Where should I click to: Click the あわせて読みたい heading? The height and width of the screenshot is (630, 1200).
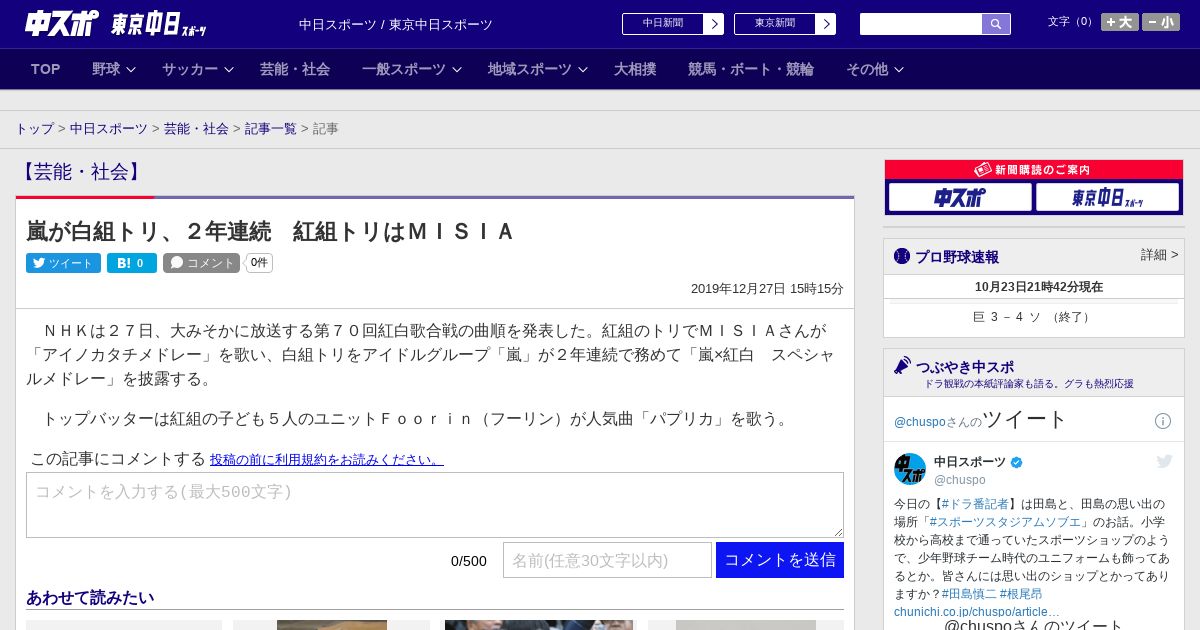[x=90, y=598]
